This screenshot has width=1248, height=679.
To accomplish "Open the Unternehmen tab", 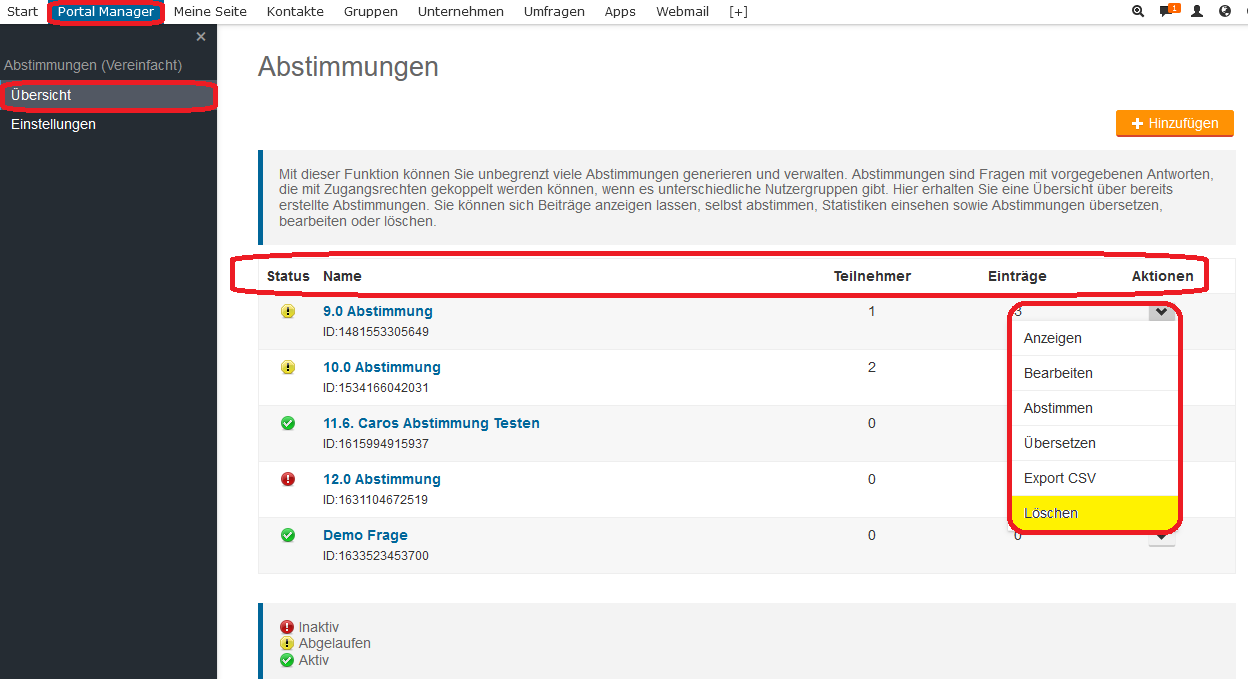I will point(461,12).
